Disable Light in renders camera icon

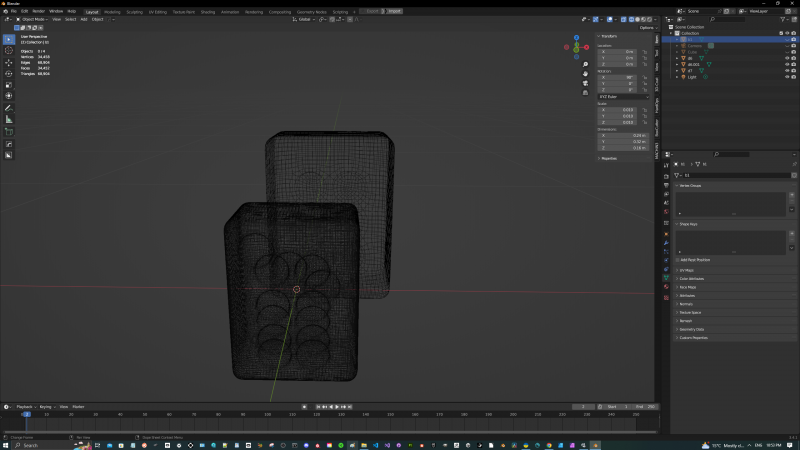point(793,77)
